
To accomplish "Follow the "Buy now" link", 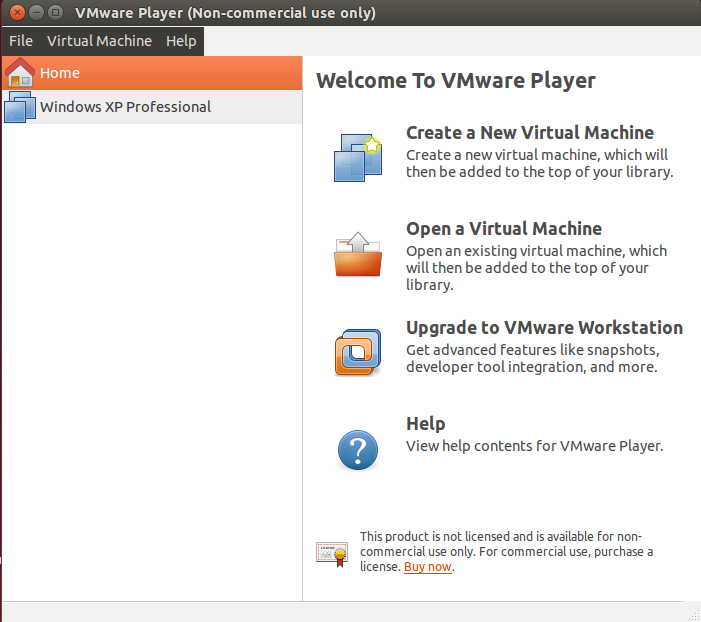I will click(x=427, y=567).
